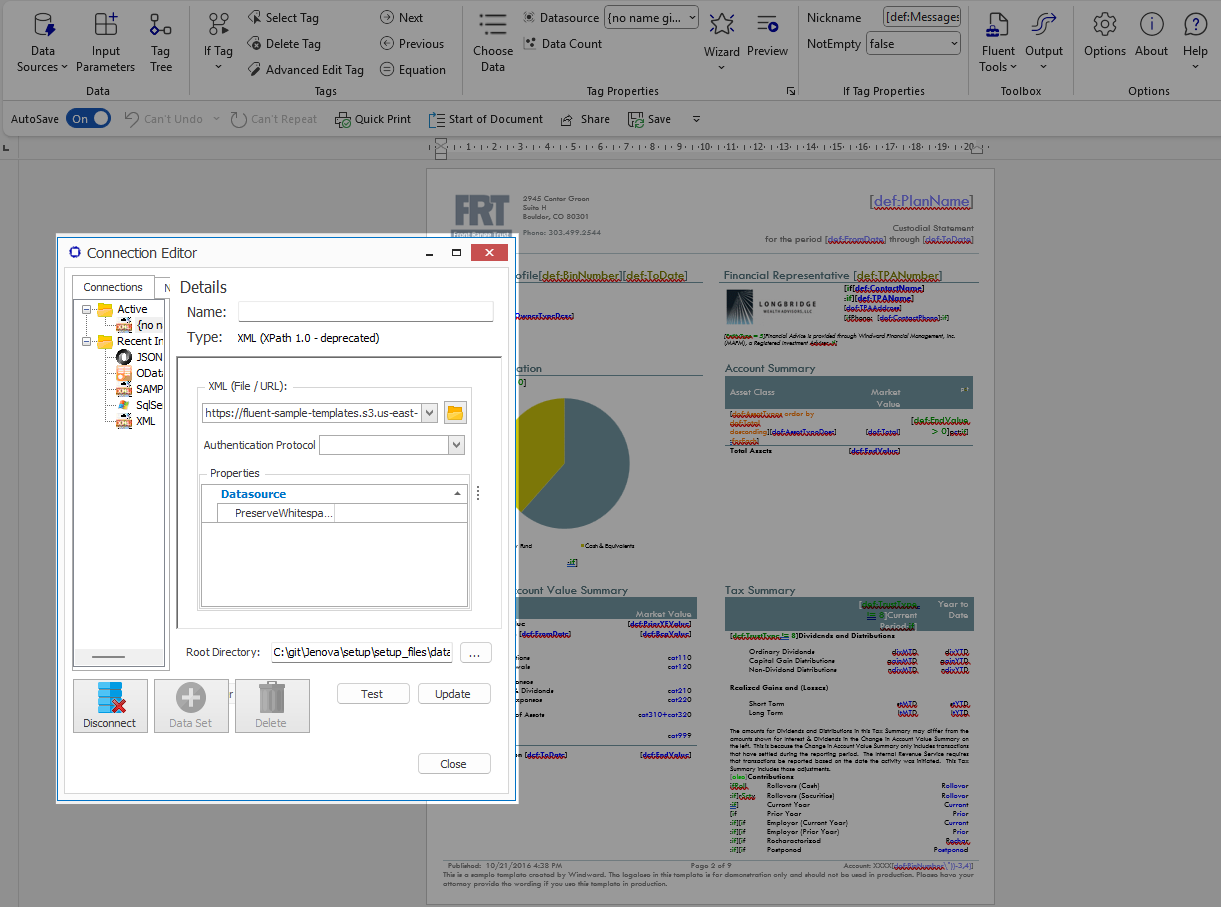Screen dimensions: 1221x907
Task: Select the SAMP recent connection
Action: point(139,389)
